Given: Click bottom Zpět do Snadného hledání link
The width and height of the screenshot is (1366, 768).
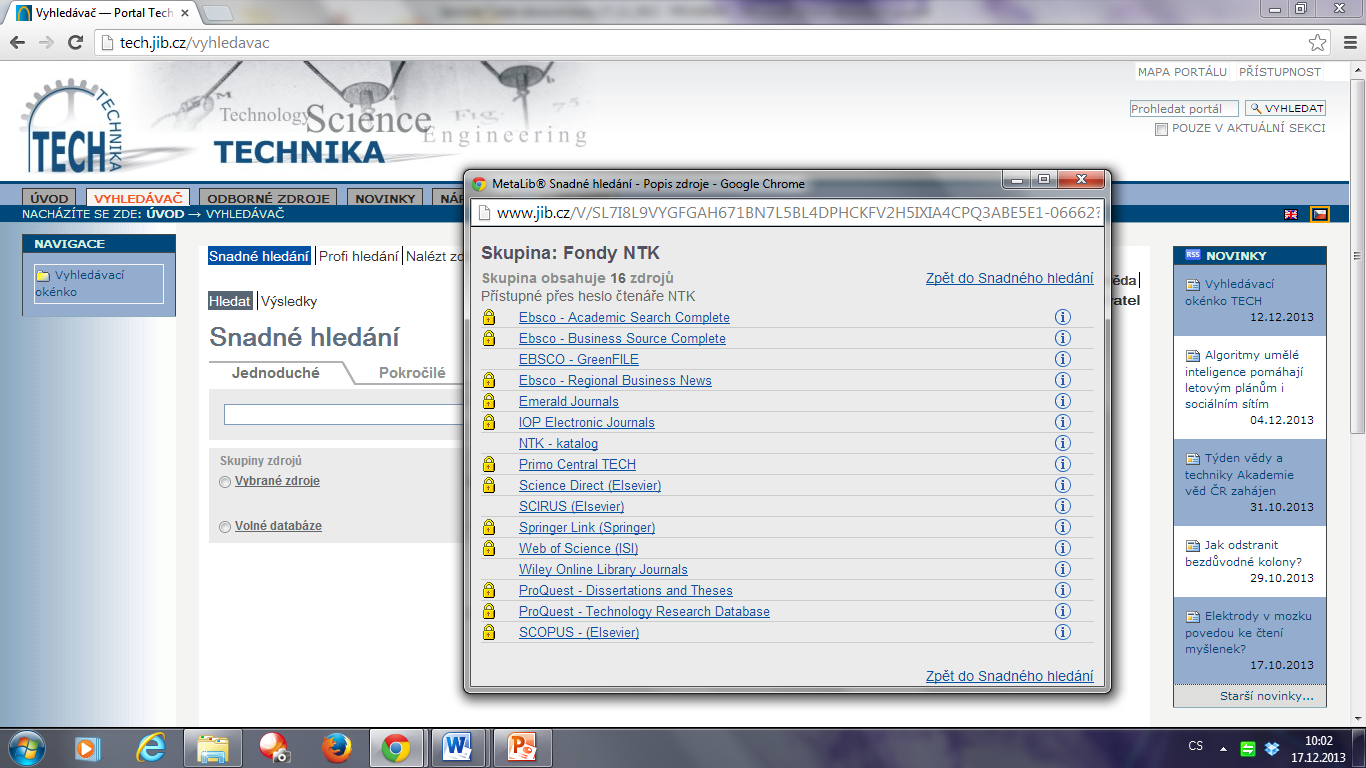Looking at the screenshot, I should click(1009, 676).
